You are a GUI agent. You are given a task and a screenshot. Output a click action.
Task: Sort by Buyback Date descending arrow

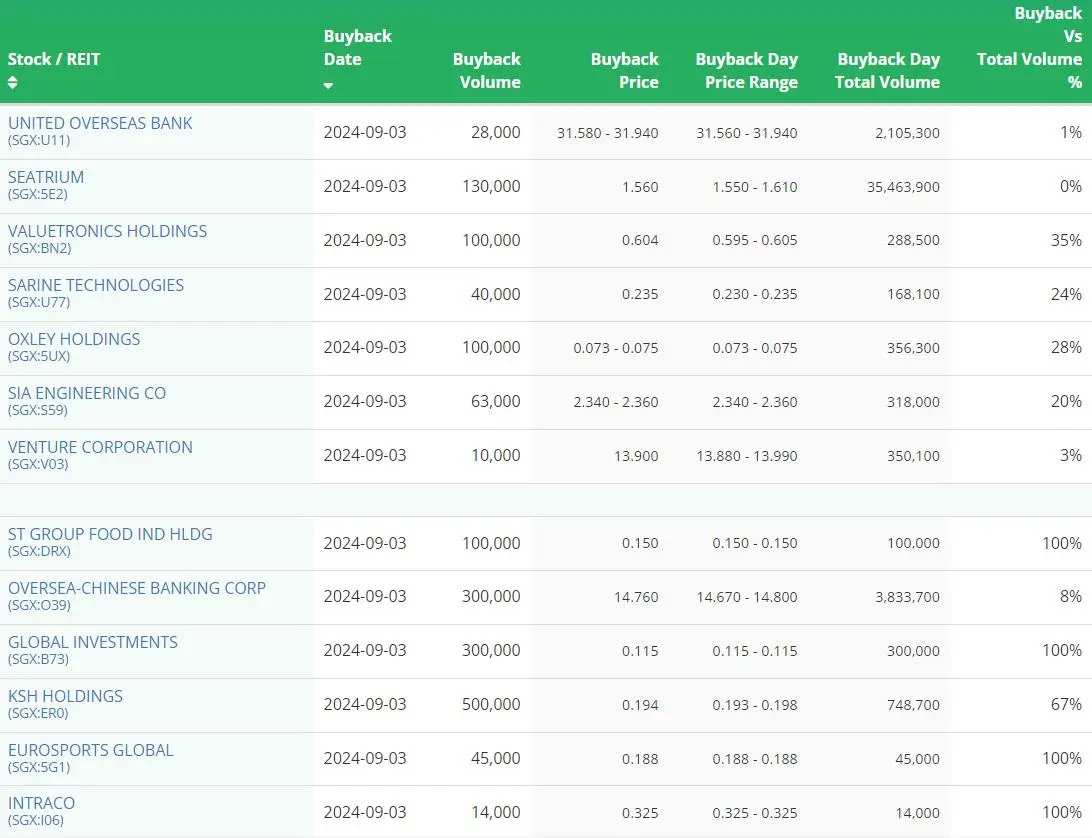coord(328,86)
